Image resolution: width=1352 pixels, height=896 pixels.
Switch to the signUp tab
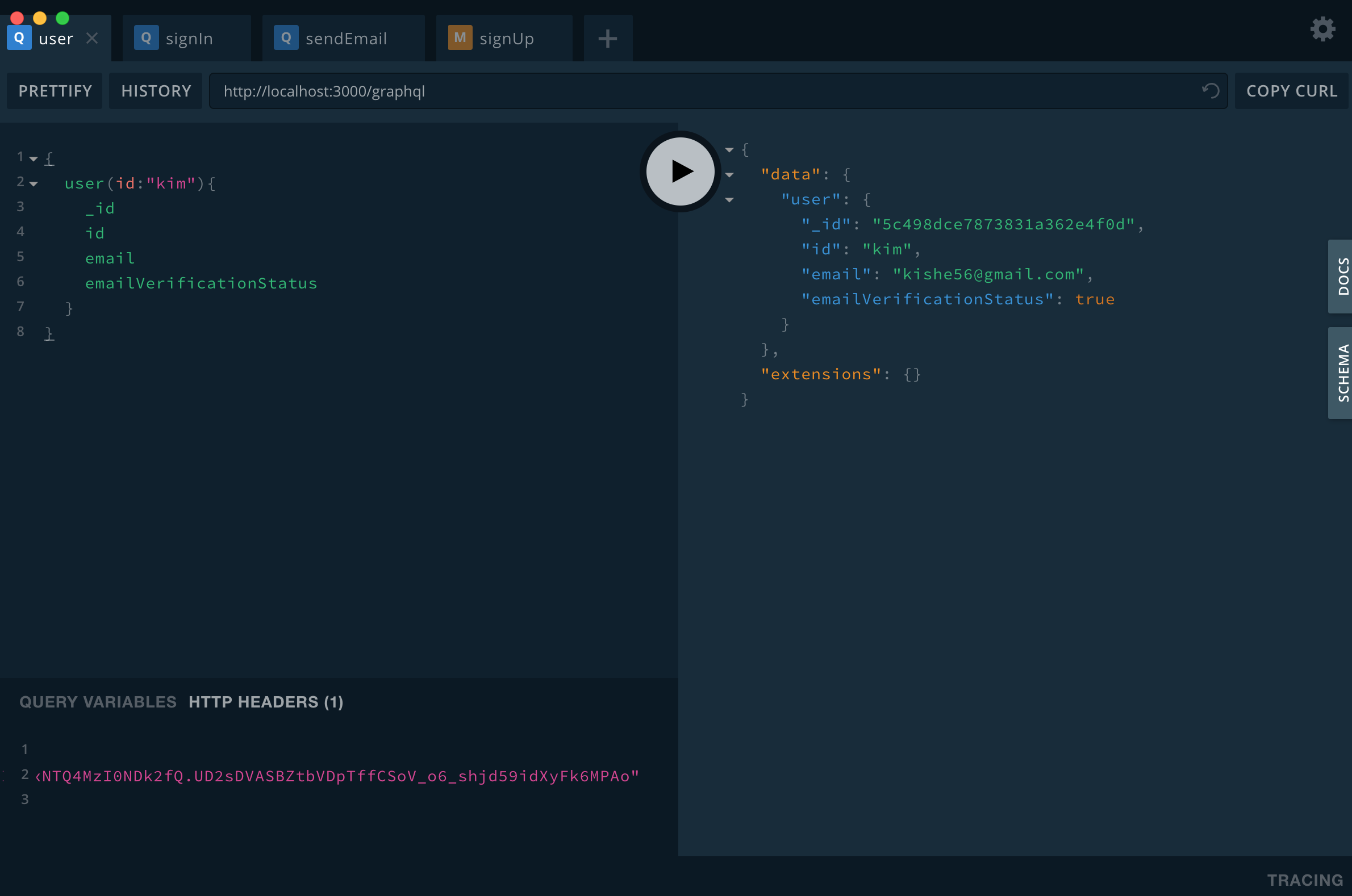[504, 38]
